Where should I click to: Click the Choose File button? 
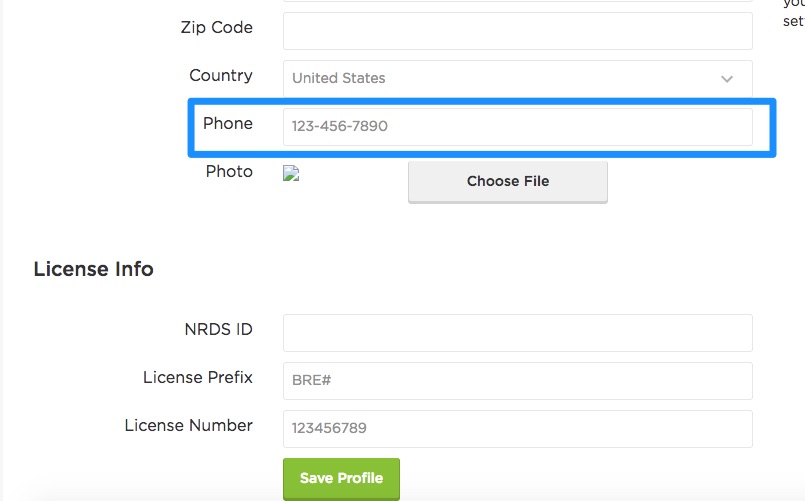point(508,182)
